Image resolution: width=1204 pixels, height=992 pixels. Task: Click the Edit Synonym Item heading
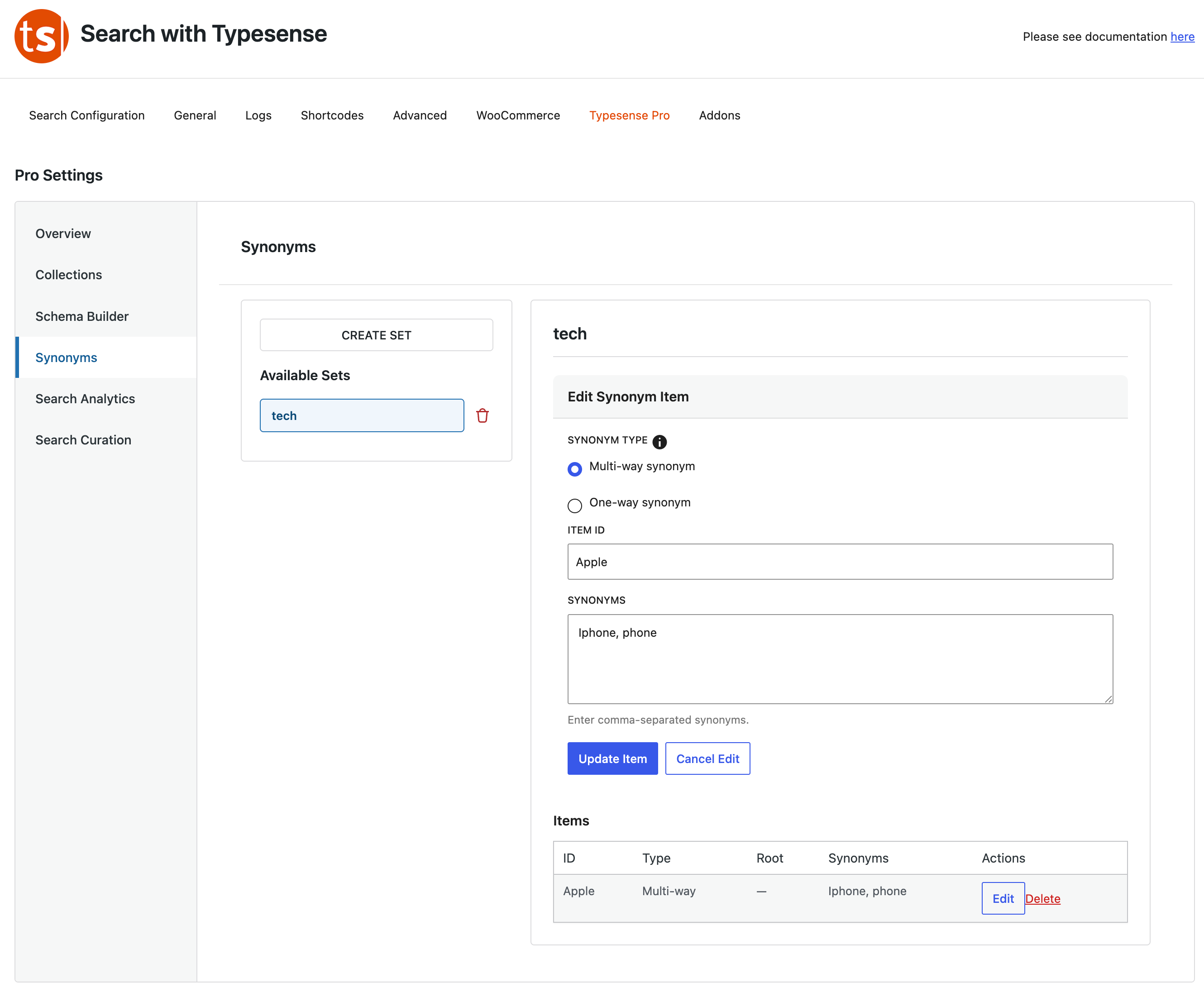click(x=628, y=396)
